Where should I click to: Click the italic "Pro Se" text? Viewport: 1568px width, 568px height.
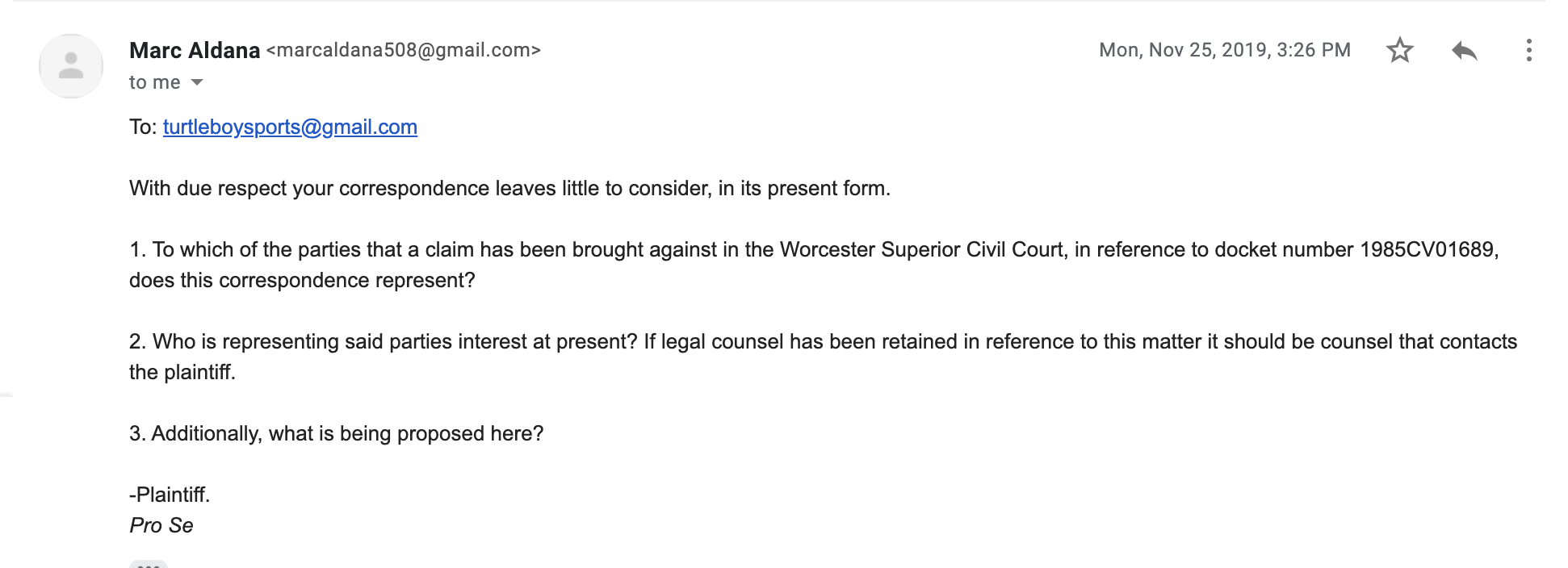pyautogui.click(x=161, y=526)
